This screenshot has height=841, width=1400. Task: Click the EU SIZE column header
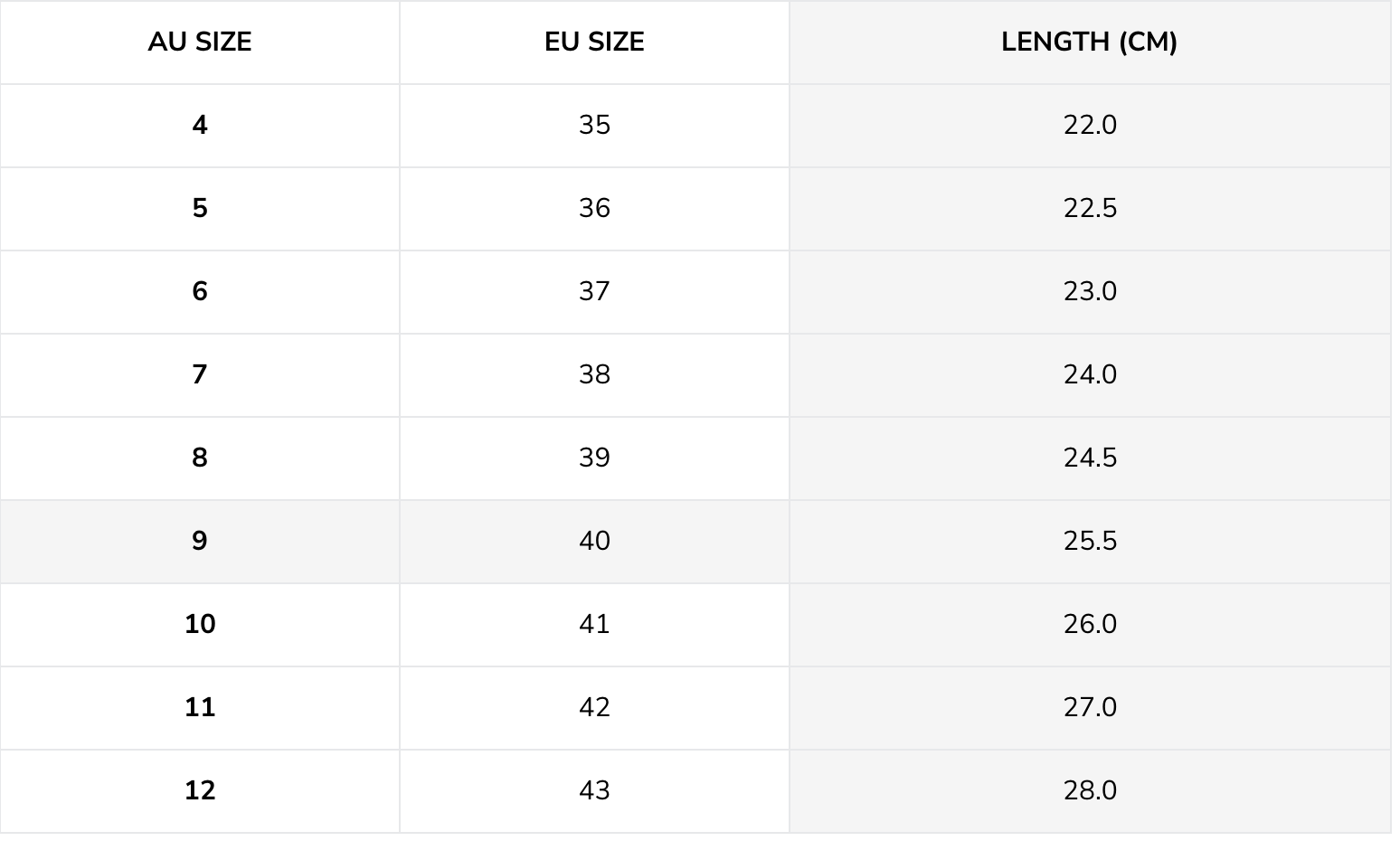pos(594,43)
